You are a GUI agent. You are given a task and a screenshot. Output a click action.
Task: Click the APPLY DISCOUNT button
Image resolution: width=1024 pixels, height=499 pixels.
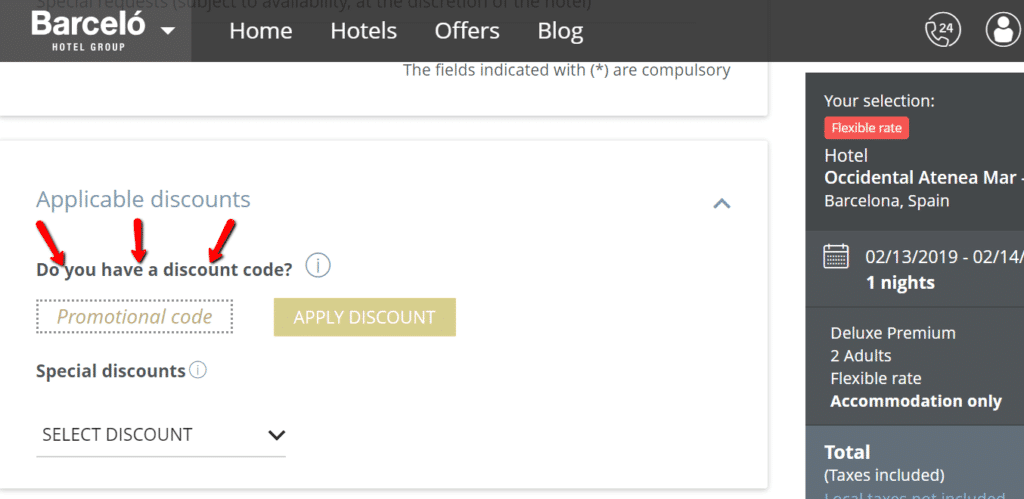364,317
